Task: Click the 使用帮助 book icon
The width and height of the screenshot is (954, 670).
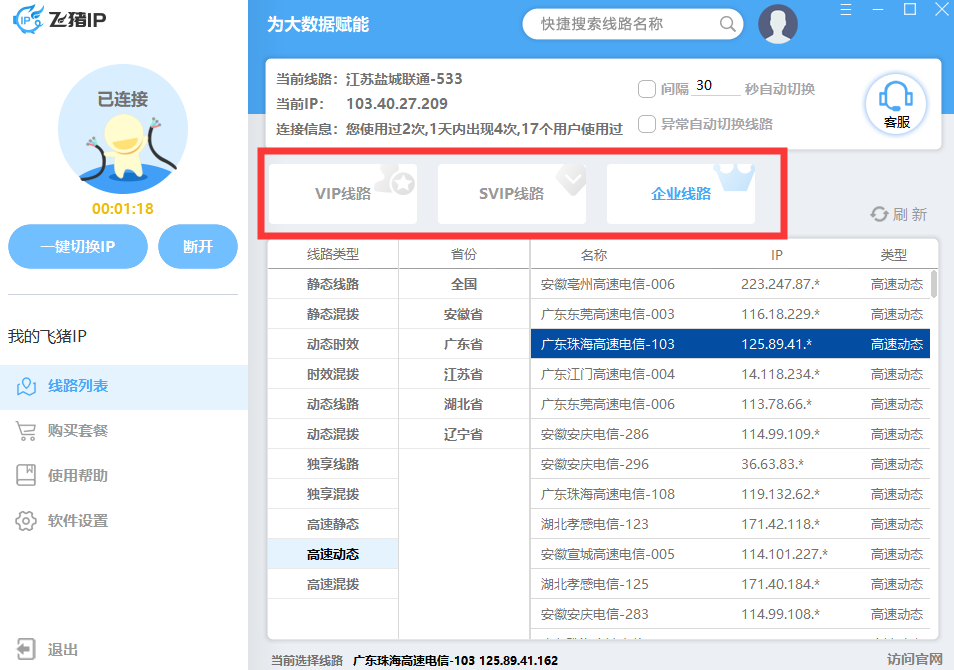Action: (x=27, y=476)
